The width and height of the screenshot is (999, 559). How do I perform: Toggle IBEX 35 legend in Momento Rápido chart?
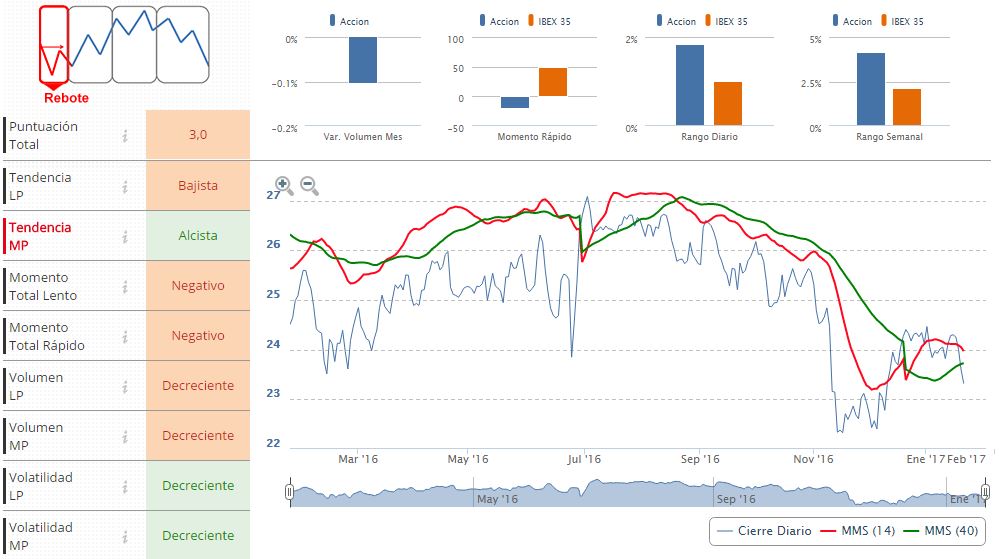(549, 21)
